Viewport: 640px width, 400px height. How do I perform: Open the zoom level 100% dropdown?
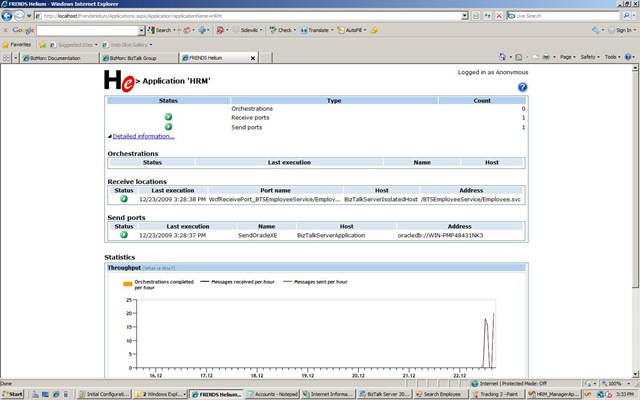[x=629, y=384]
